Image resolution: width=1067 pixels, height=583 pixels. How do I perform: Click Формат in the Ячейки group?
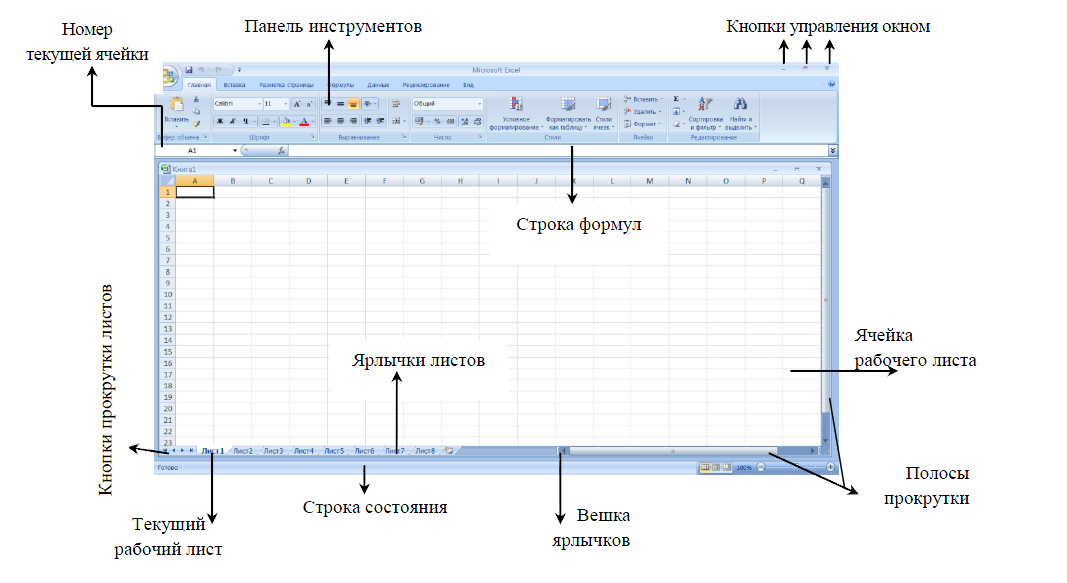(642, 124)
